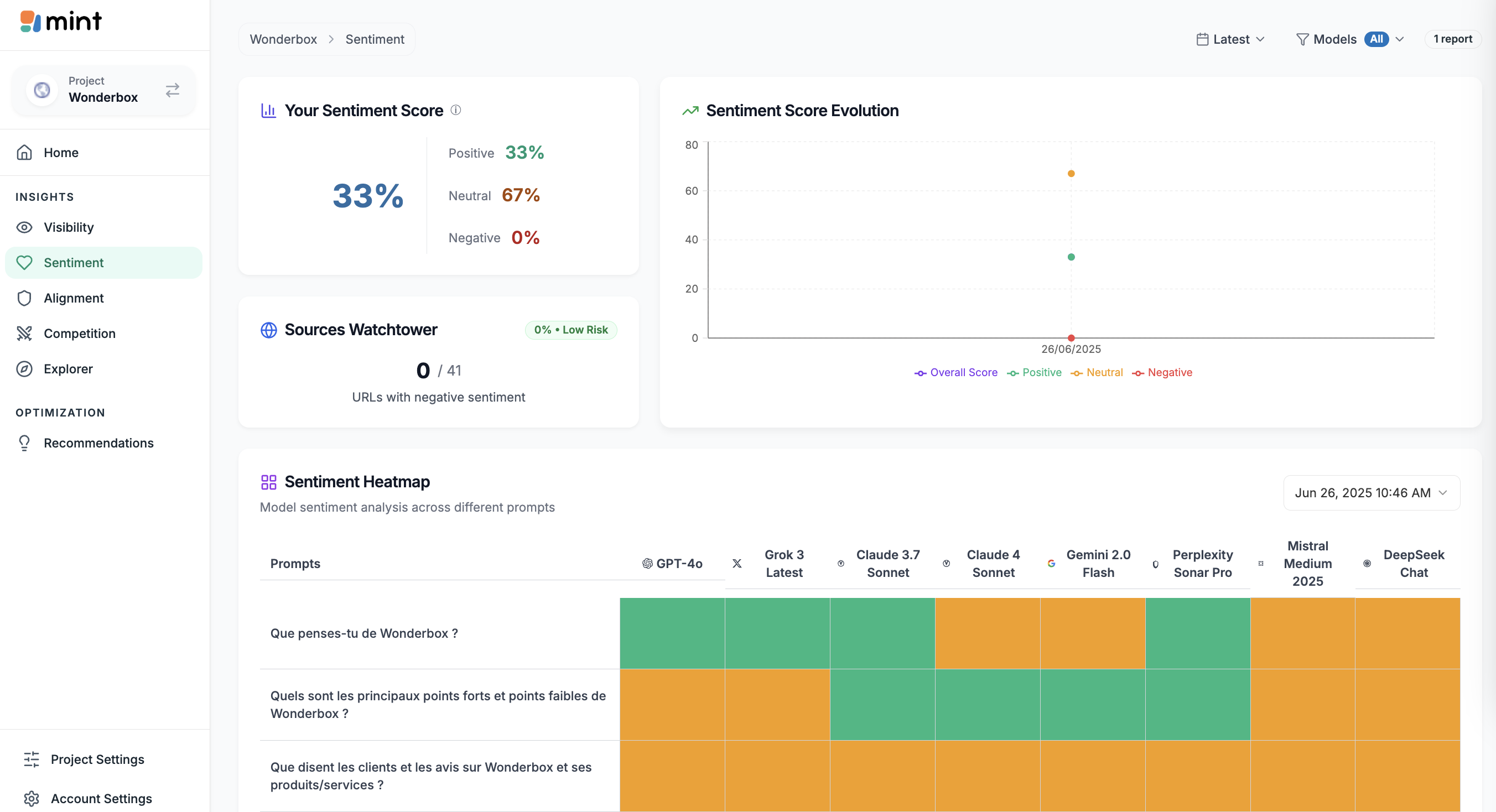
Task: Toggle Positive series in chart legend
Action: [1034, 372]
